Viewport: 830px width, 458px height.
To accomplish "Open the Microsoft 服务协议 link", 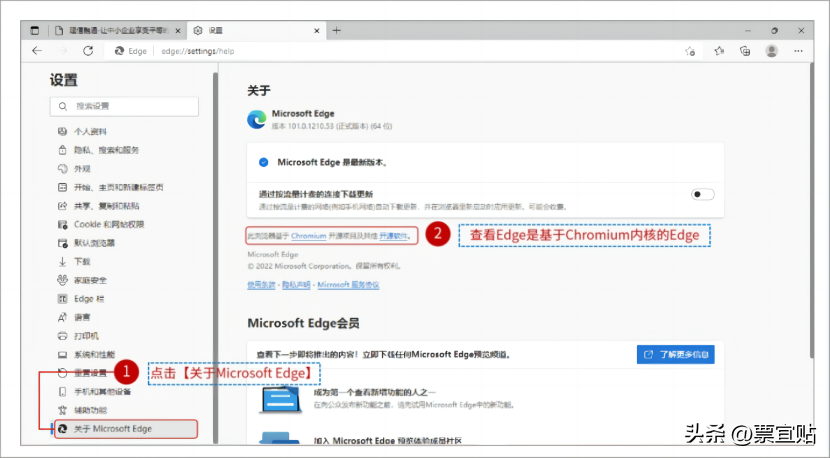I will click(348, 285).
